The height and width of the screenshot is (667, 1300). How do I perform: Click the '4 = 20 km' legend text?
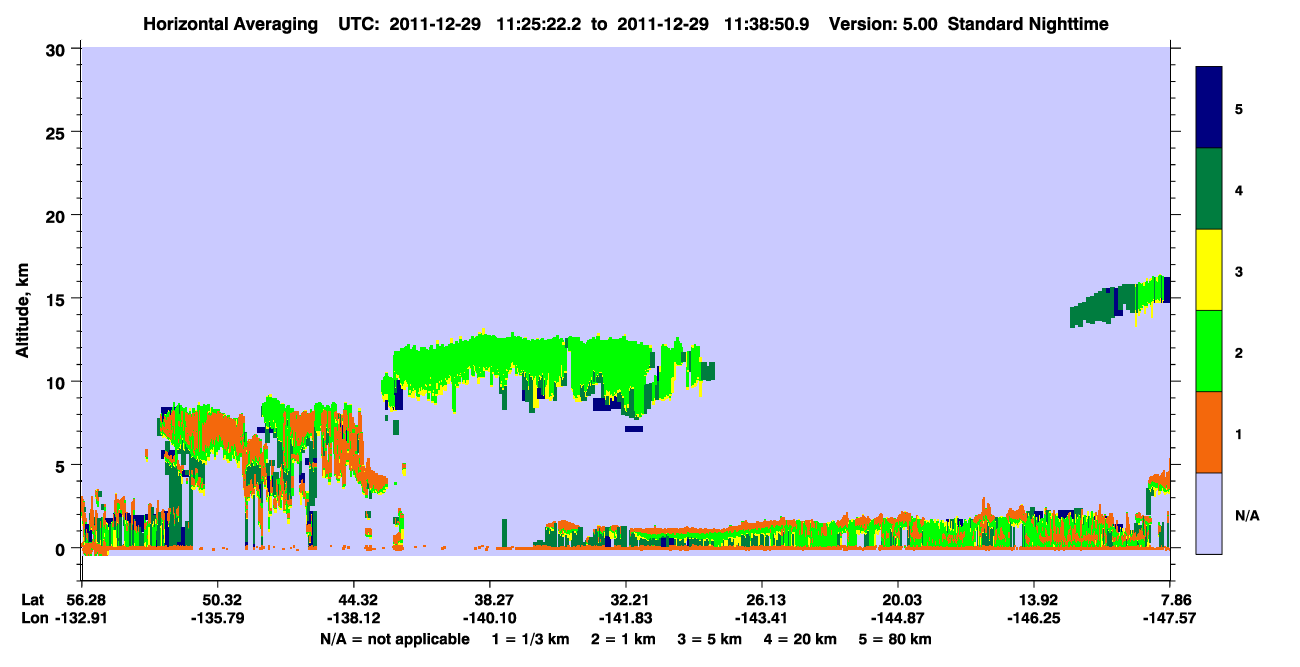point(800,639)
